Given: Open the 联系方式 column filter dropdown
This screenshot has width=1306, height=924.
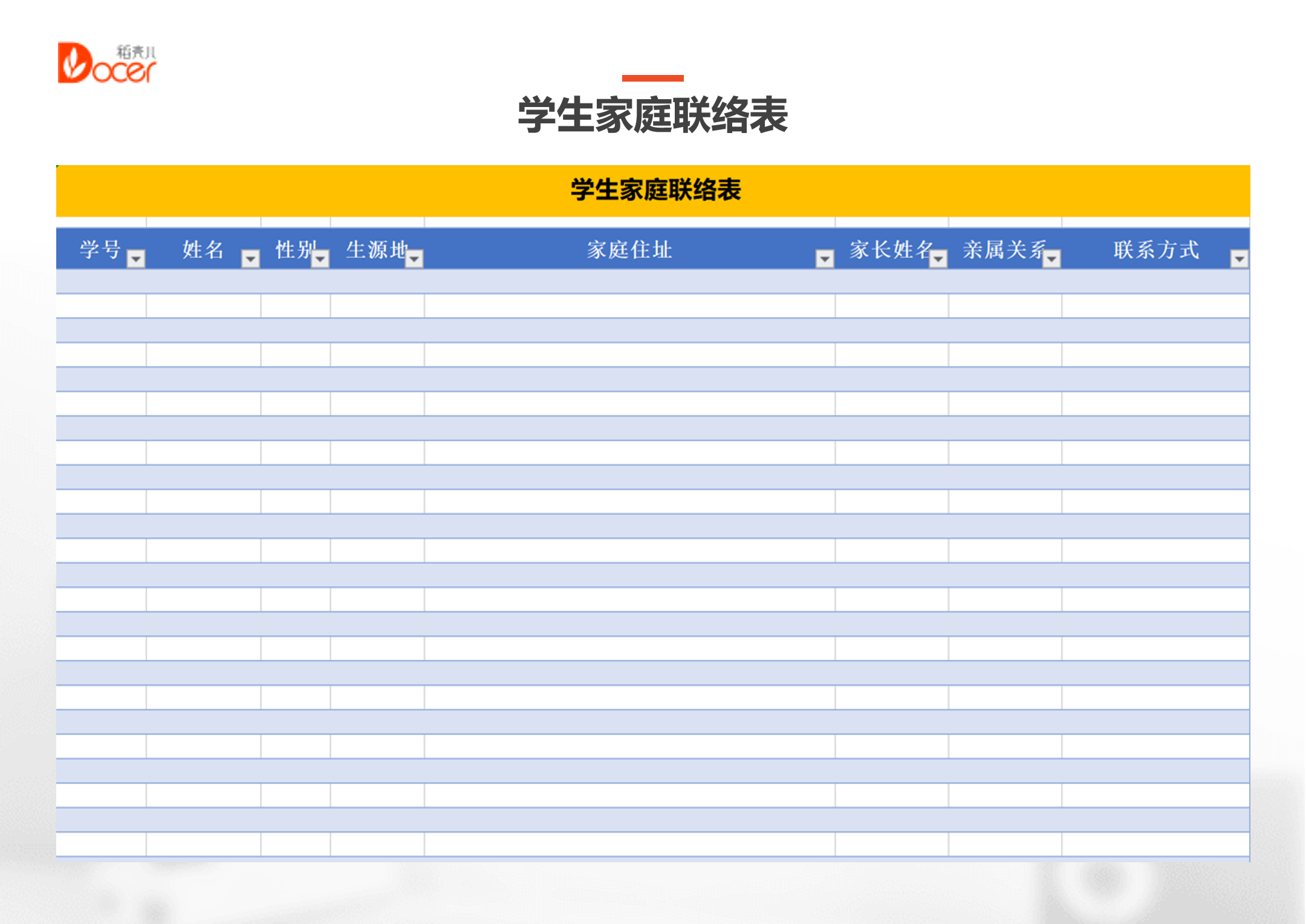Looking at the screenshot, I should click(x=1238, y=259).
